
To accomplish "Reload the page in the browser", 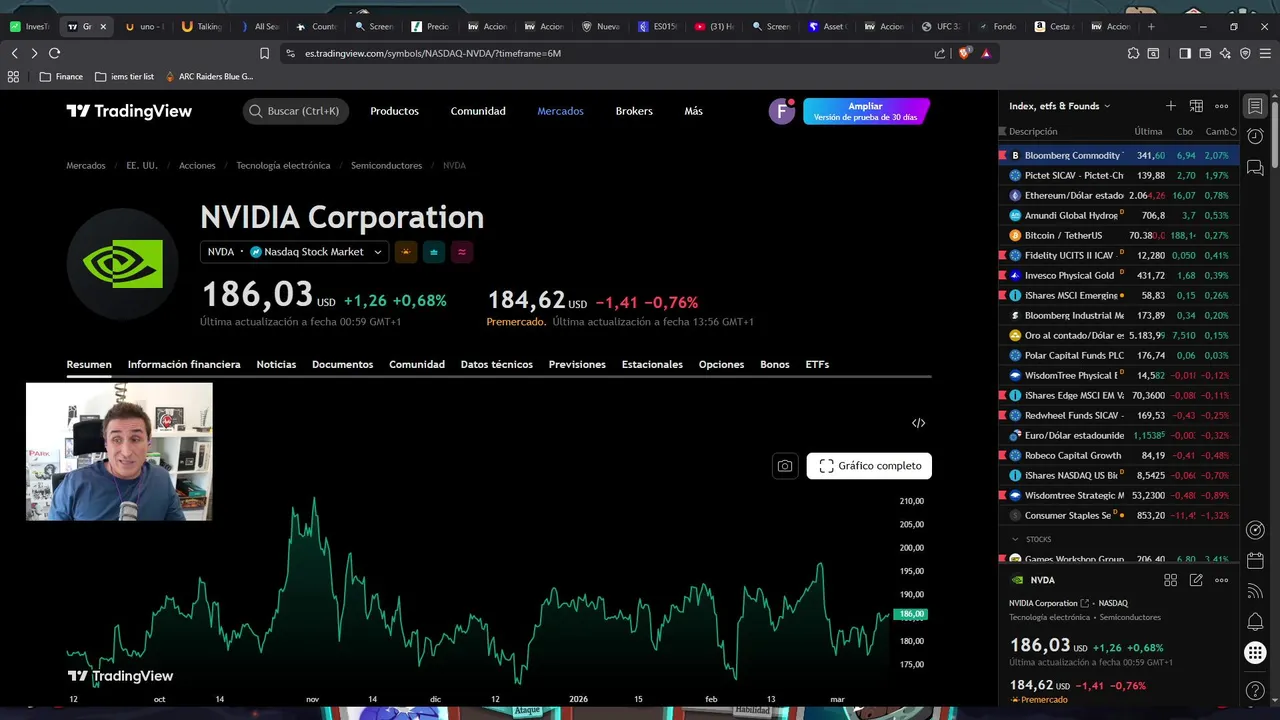I will point(54,53).
